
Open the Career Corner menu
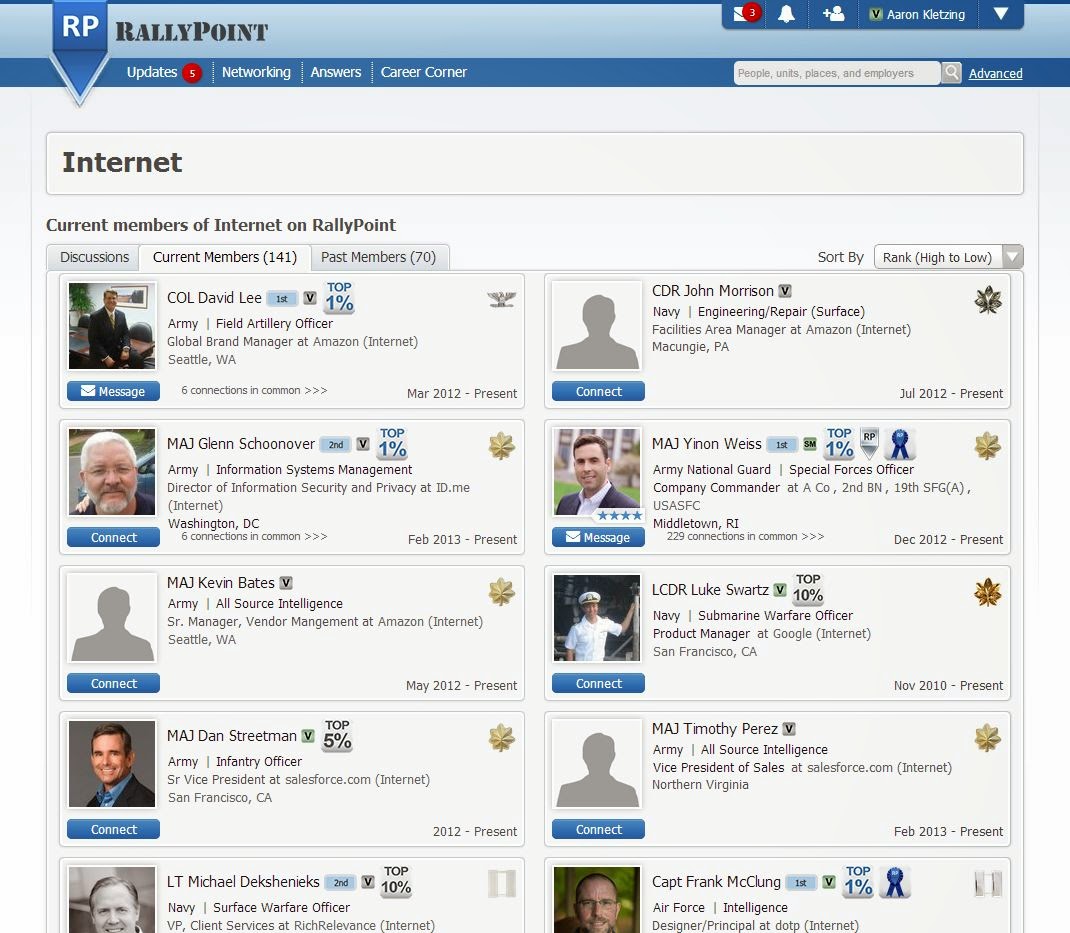(424, 72)
